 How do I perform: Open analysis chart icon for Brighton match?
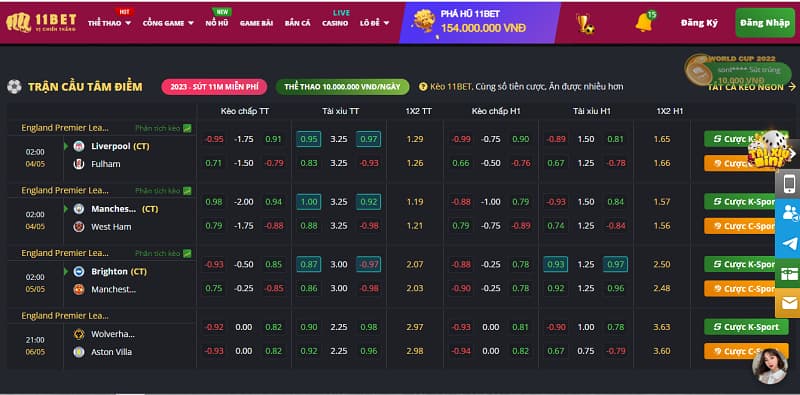[x=187, y=253]
